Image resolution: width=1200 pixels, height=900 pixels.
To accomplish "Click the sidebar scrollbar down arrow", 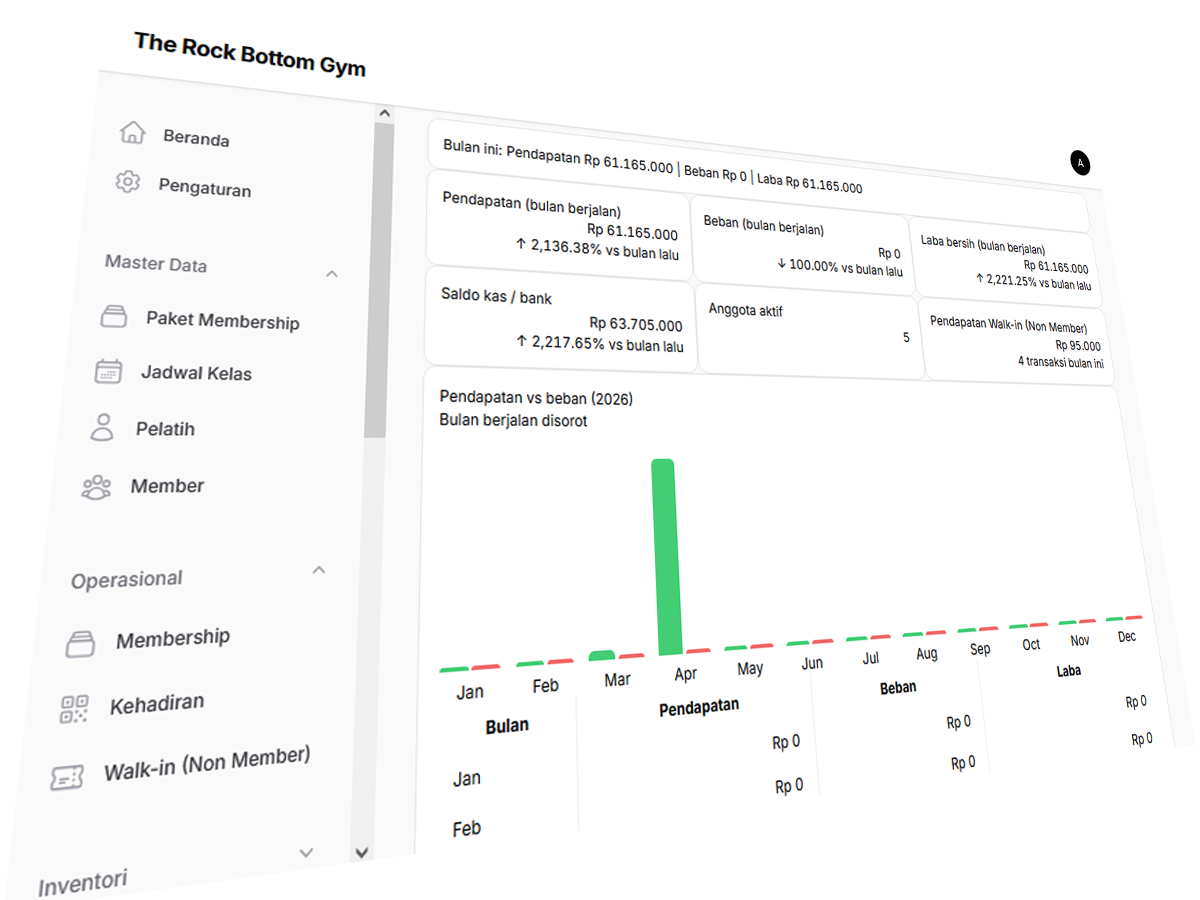I will point(362,852).
